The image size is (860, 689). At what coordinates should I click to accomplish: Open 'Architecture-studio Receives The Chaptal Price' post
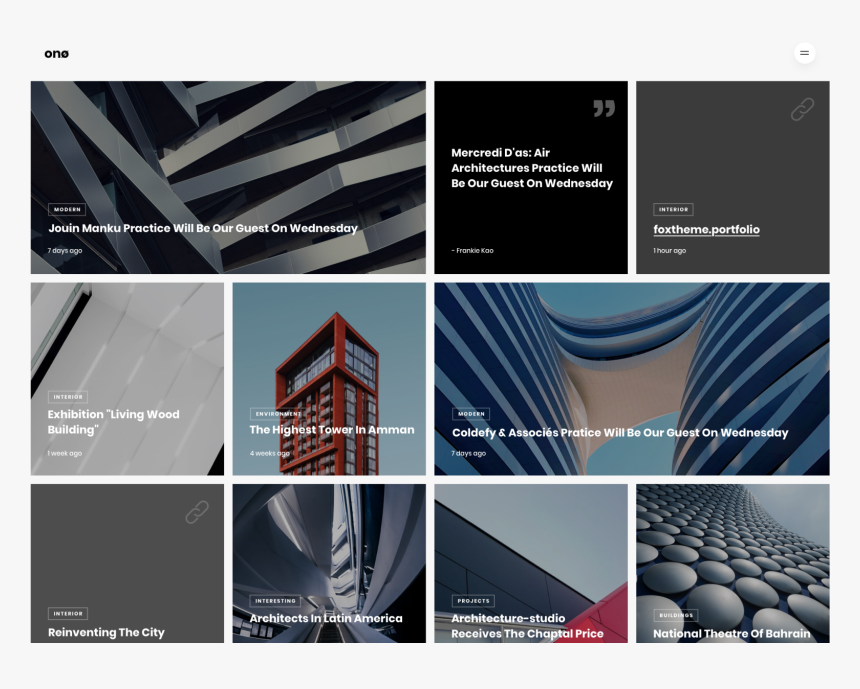point(527,626)
